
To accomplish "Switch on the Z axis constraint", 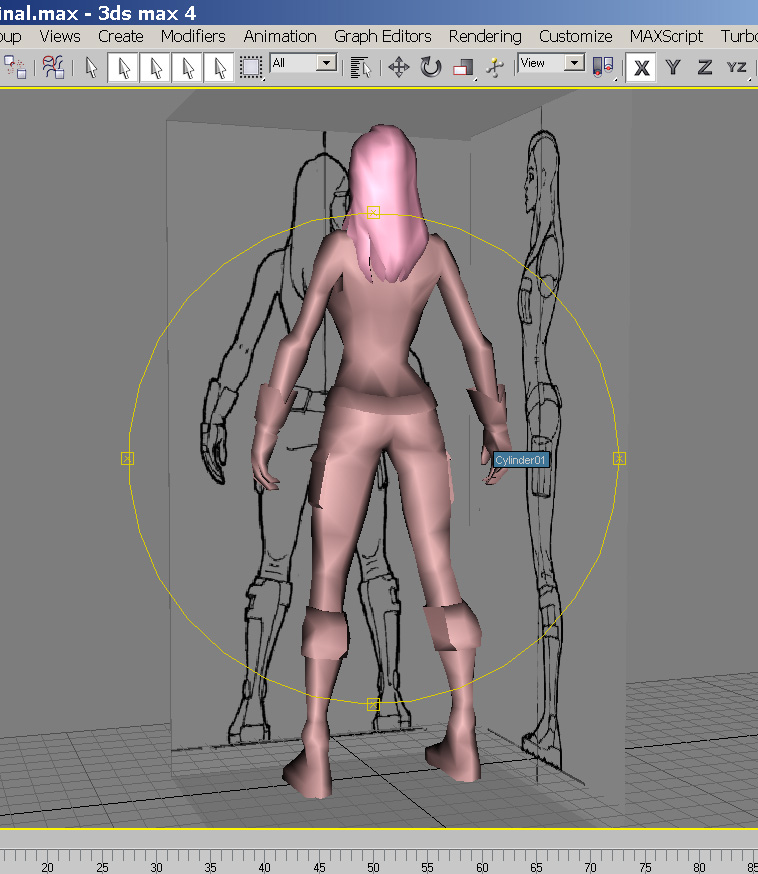I will pos(704,67).
